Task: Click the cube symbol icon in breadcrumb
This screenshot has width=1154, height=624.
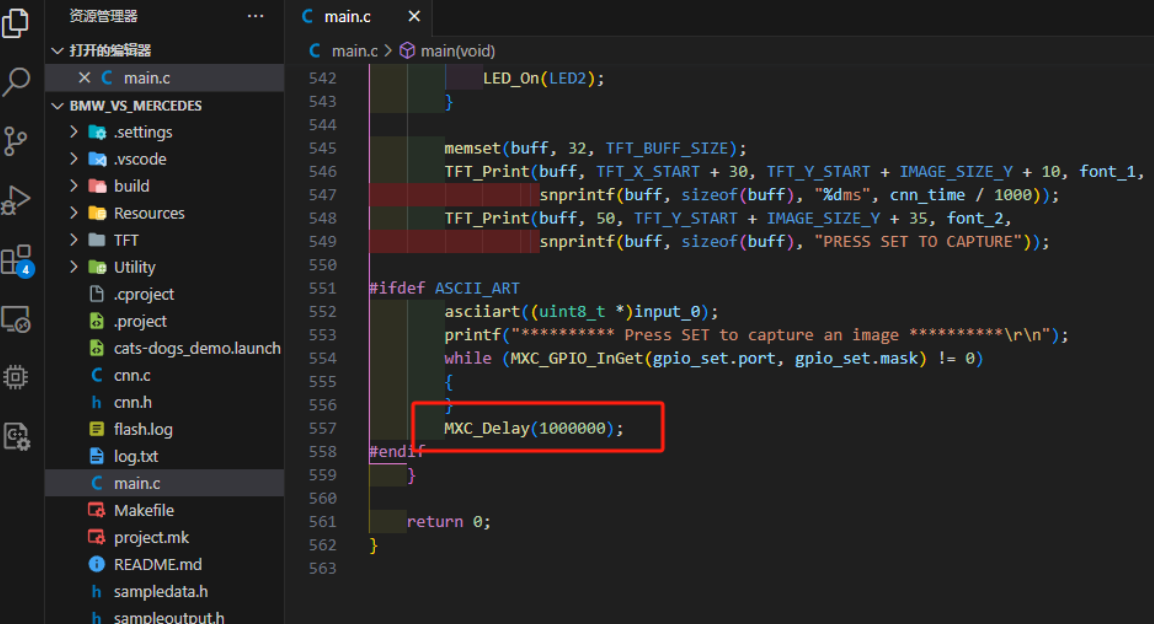Action: (x=407, y=51)
